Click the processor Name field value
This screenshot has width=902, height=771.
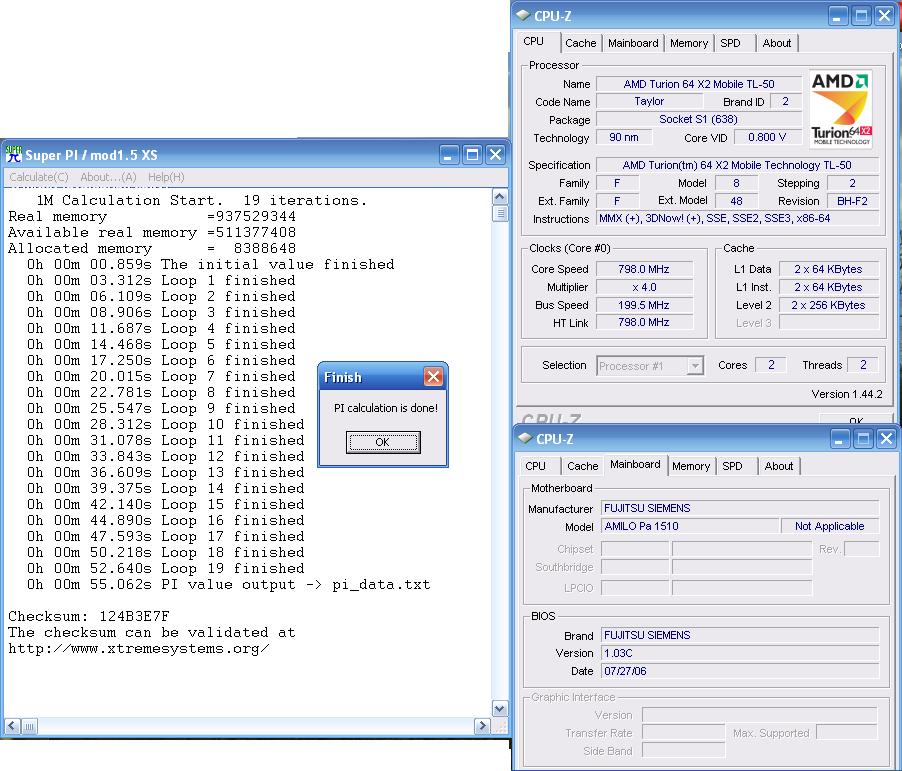(699, 84)
